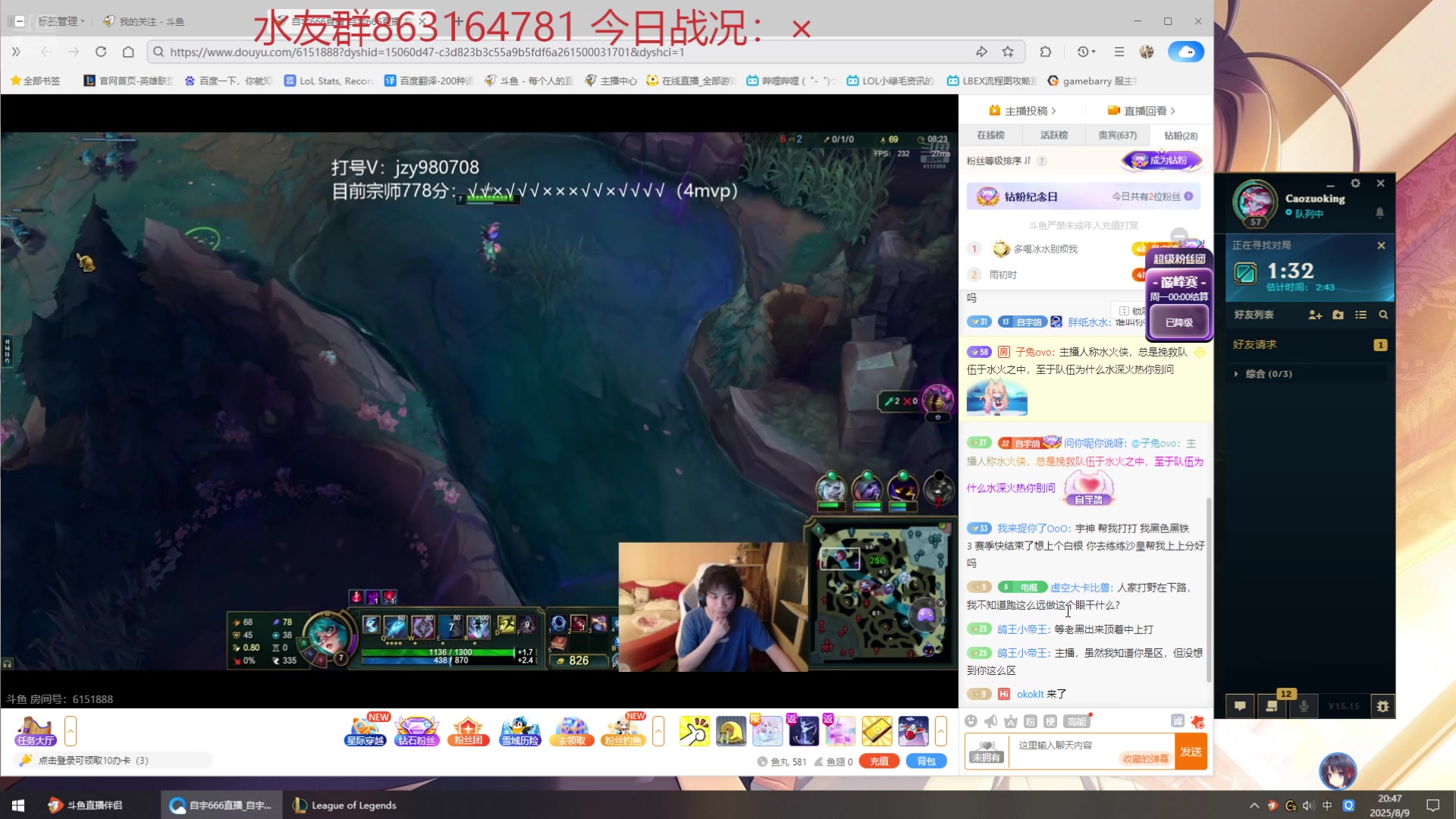Expand panel beside 任务大厅

[71, 731]
